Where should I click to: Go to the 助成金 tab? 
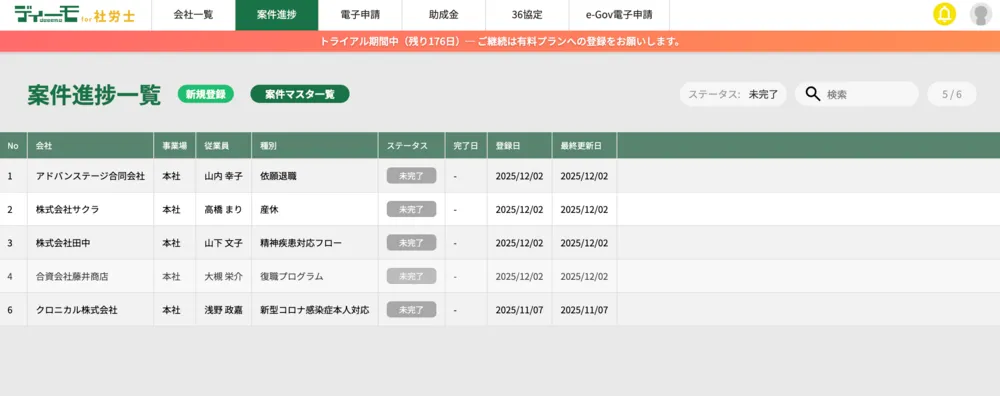(x=444, y=15)
